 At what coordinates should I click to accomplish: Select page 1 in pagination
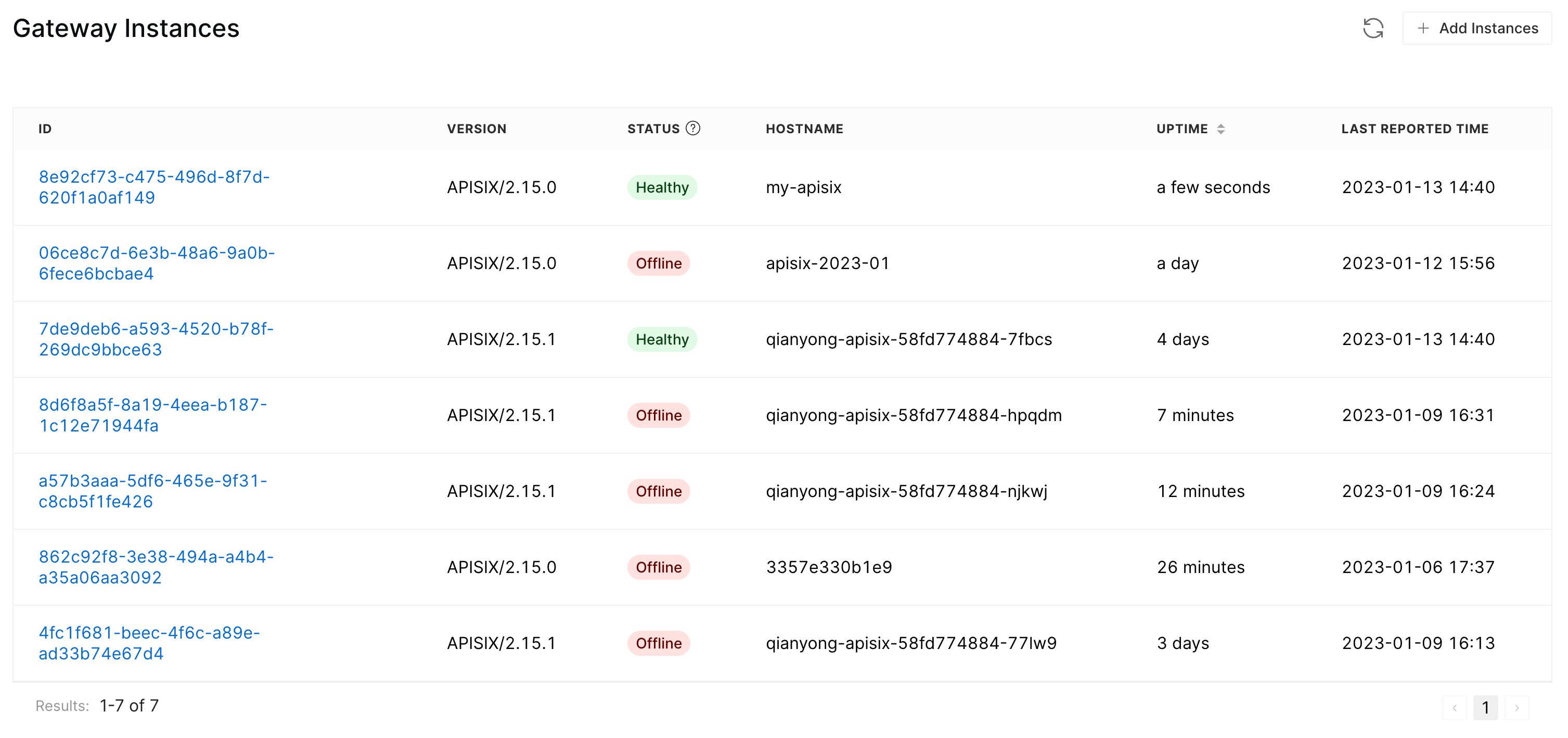1486,708
